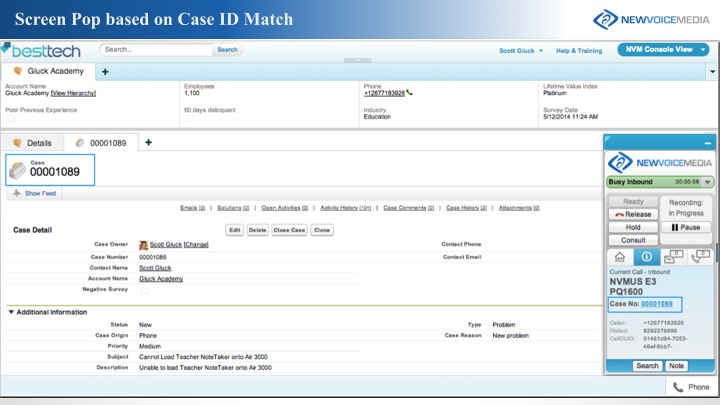Click the Clone case button
Screen dimensions: 720x405
point(322,230)
